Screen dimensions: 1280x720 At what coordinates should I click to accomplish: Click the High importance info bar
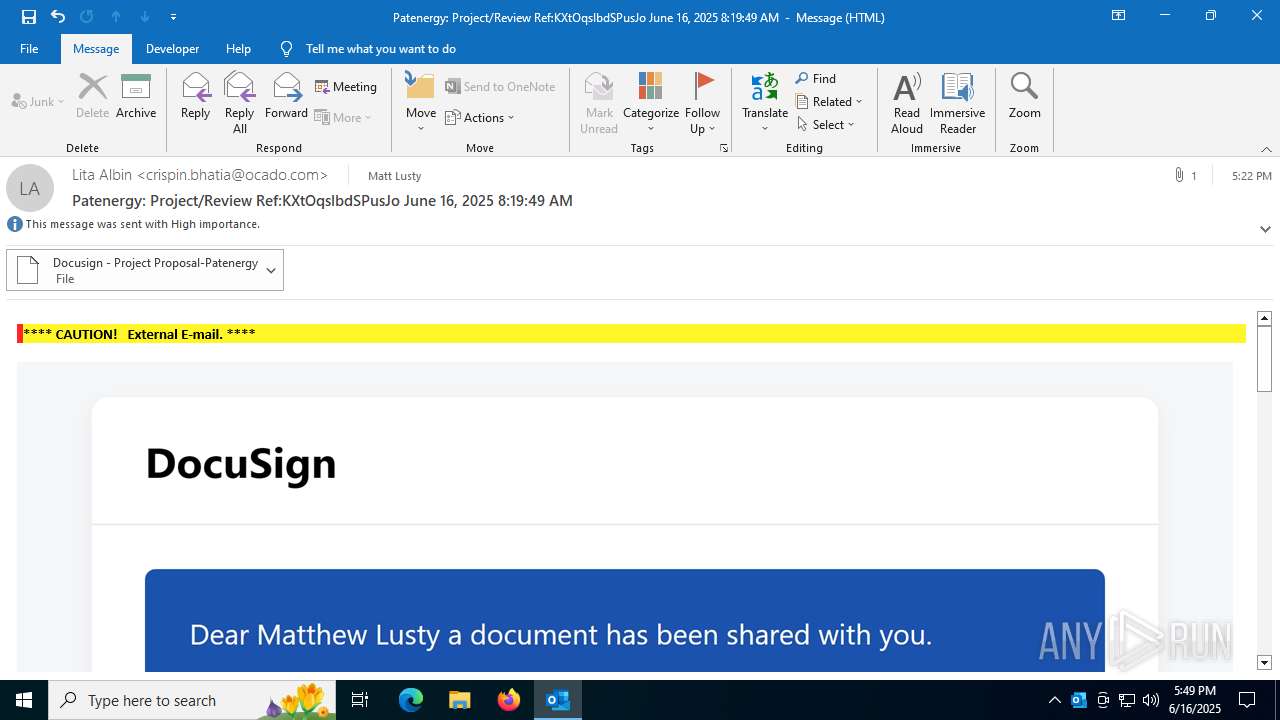[x=135, y=224]
